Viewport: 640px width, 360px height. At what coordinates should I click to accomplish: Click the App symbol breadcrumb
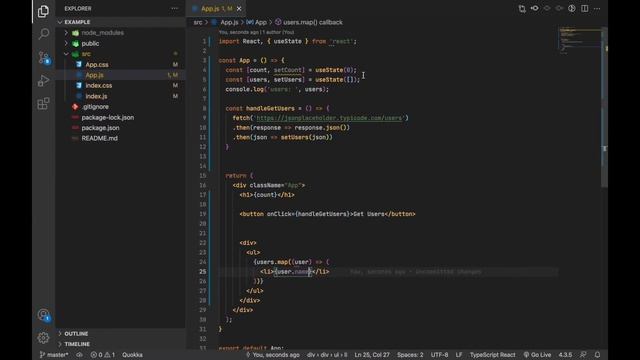(x=257, y=22)
